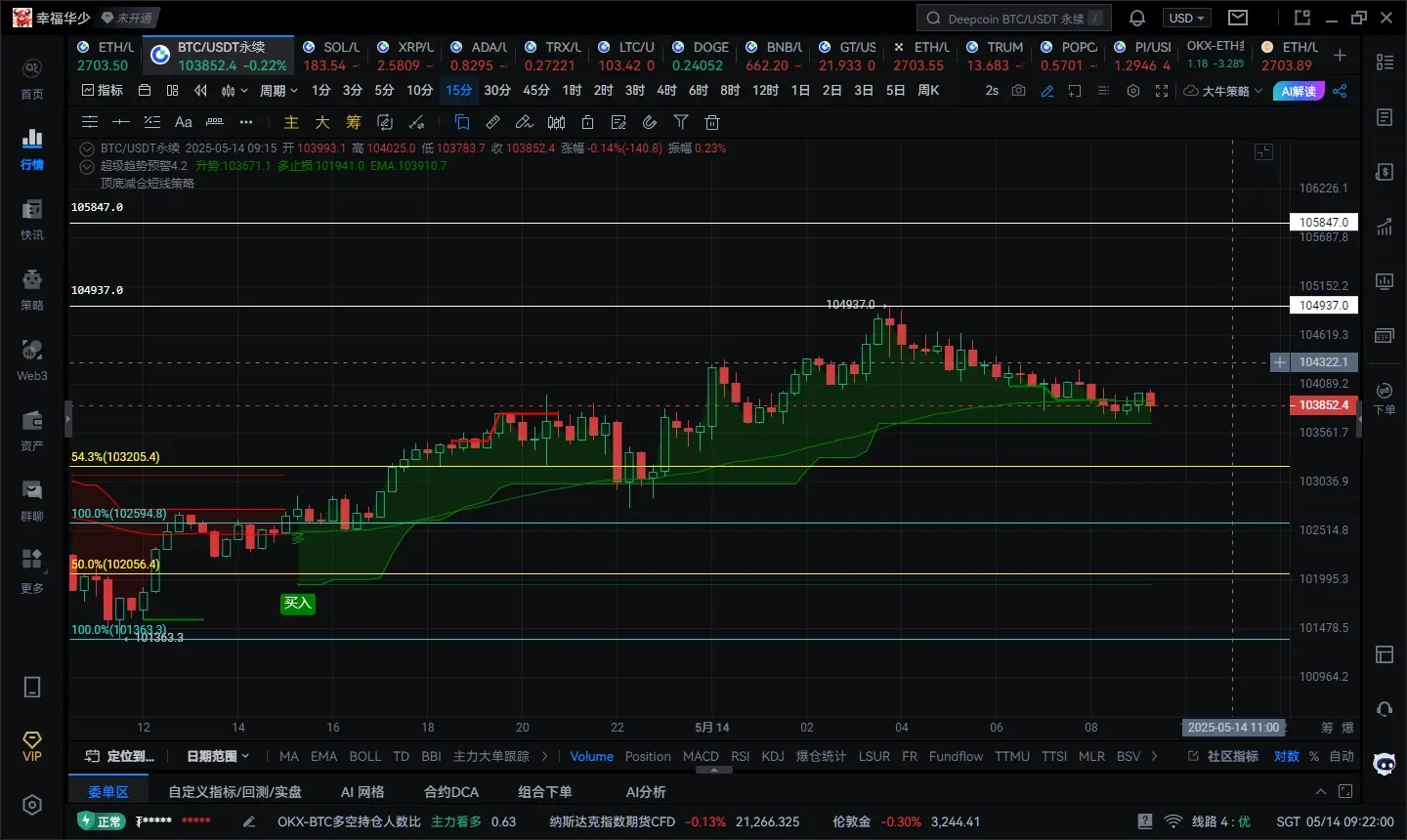Open the Web3 sidebar icon
The height and width of the screenshot is (840, 1407).
pyautogui.click(x=32, y=360)
